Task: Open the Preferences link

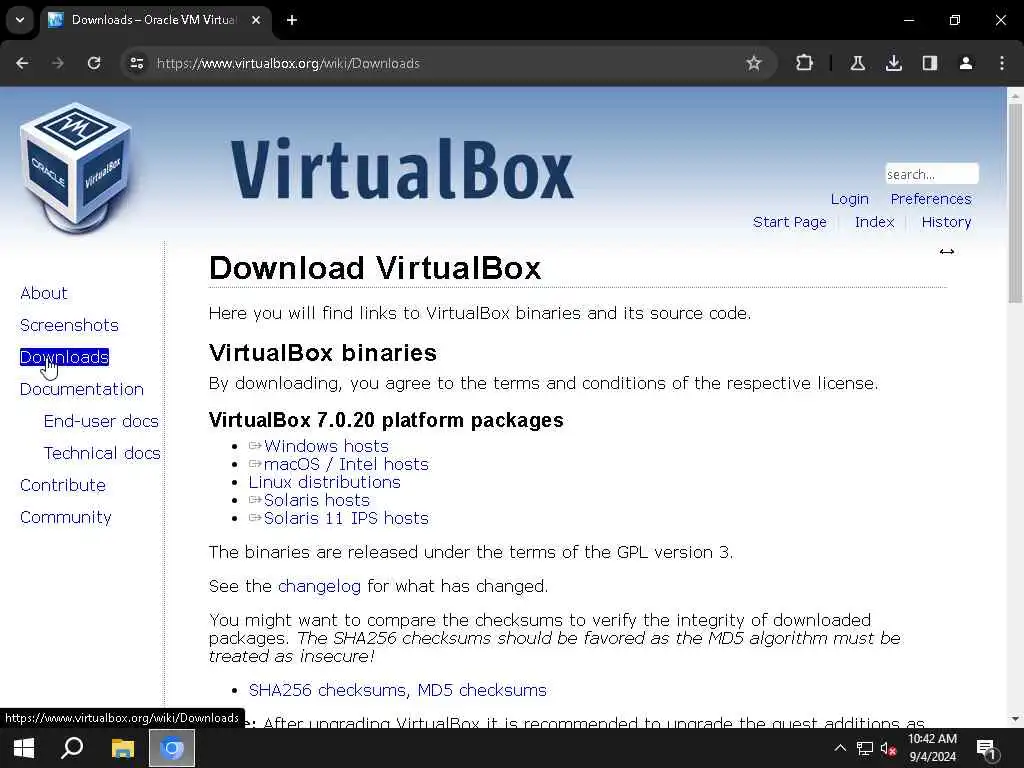Action: pos(931,199)
